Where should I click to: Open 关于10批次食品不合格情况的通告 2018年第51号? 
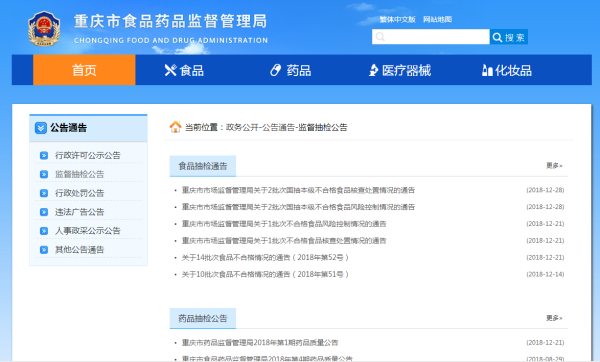[x=265, y=274]
